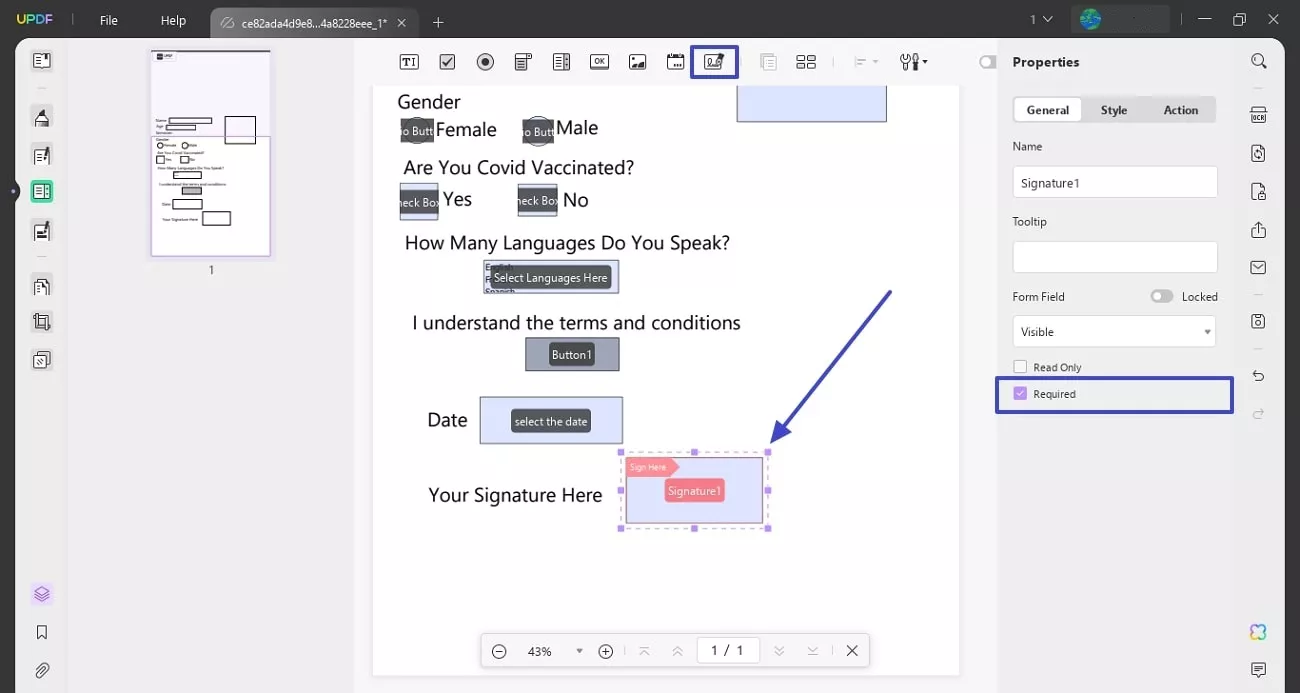Select the Check Box form tool

tap(447, 62)
